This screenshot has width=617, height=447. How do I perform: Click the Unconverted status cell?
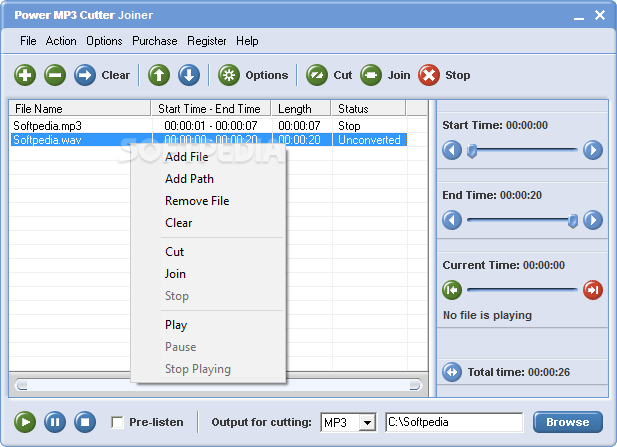(369, 140)
